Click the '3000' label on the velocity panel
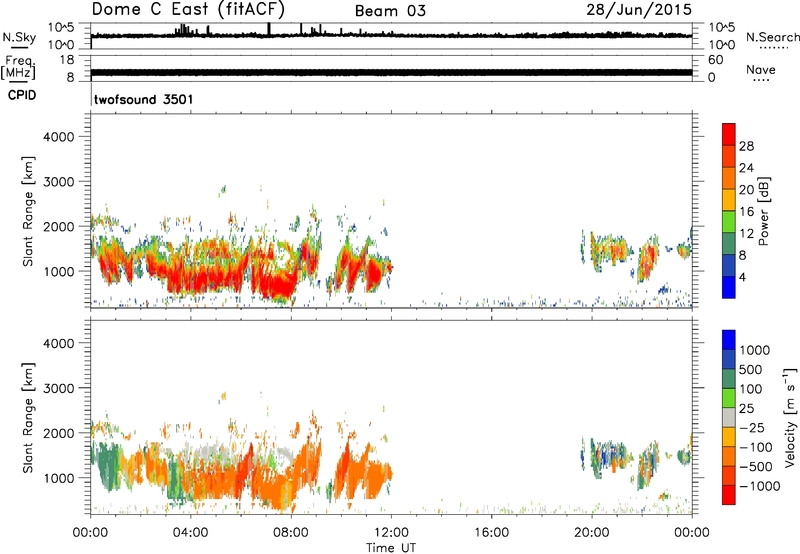Image resolution: width=800 pixels, height=554 pixels. [x=58, y=388]
